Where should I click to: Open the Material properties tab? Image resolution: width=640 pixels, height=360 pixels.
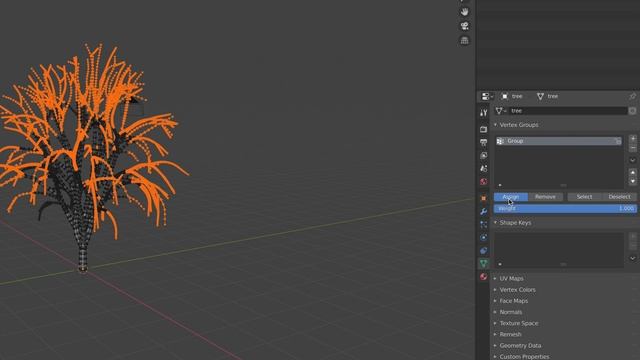(x=483, y=277)
